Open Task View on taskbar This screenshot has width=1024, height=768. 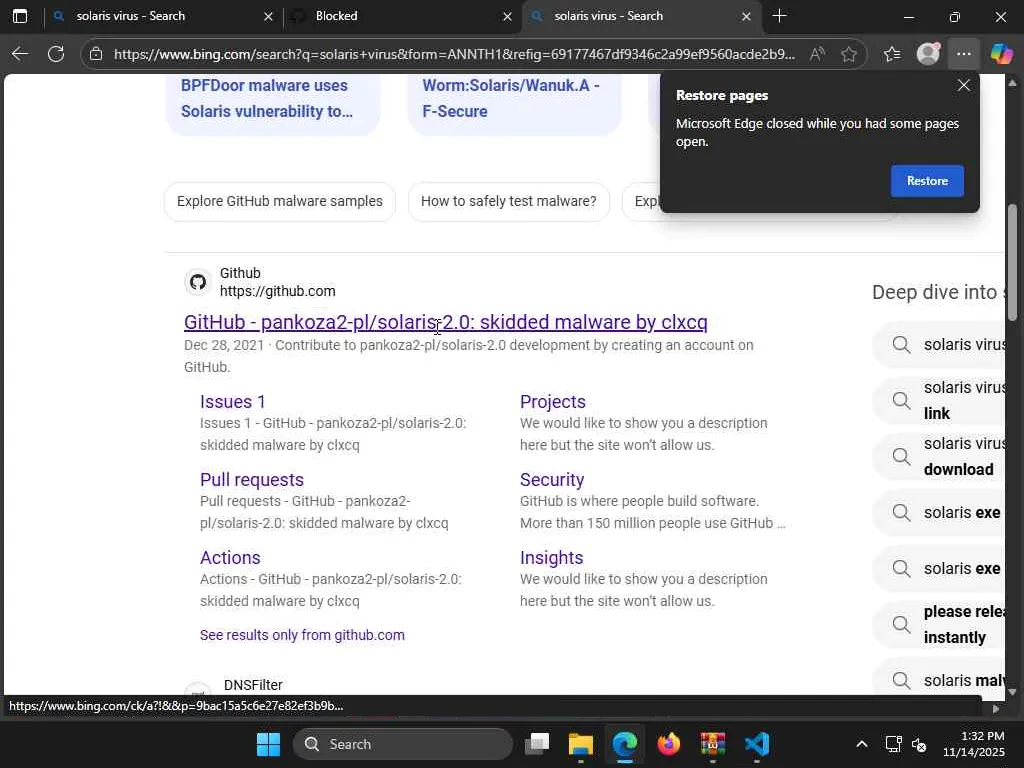[x=537, y=744]
